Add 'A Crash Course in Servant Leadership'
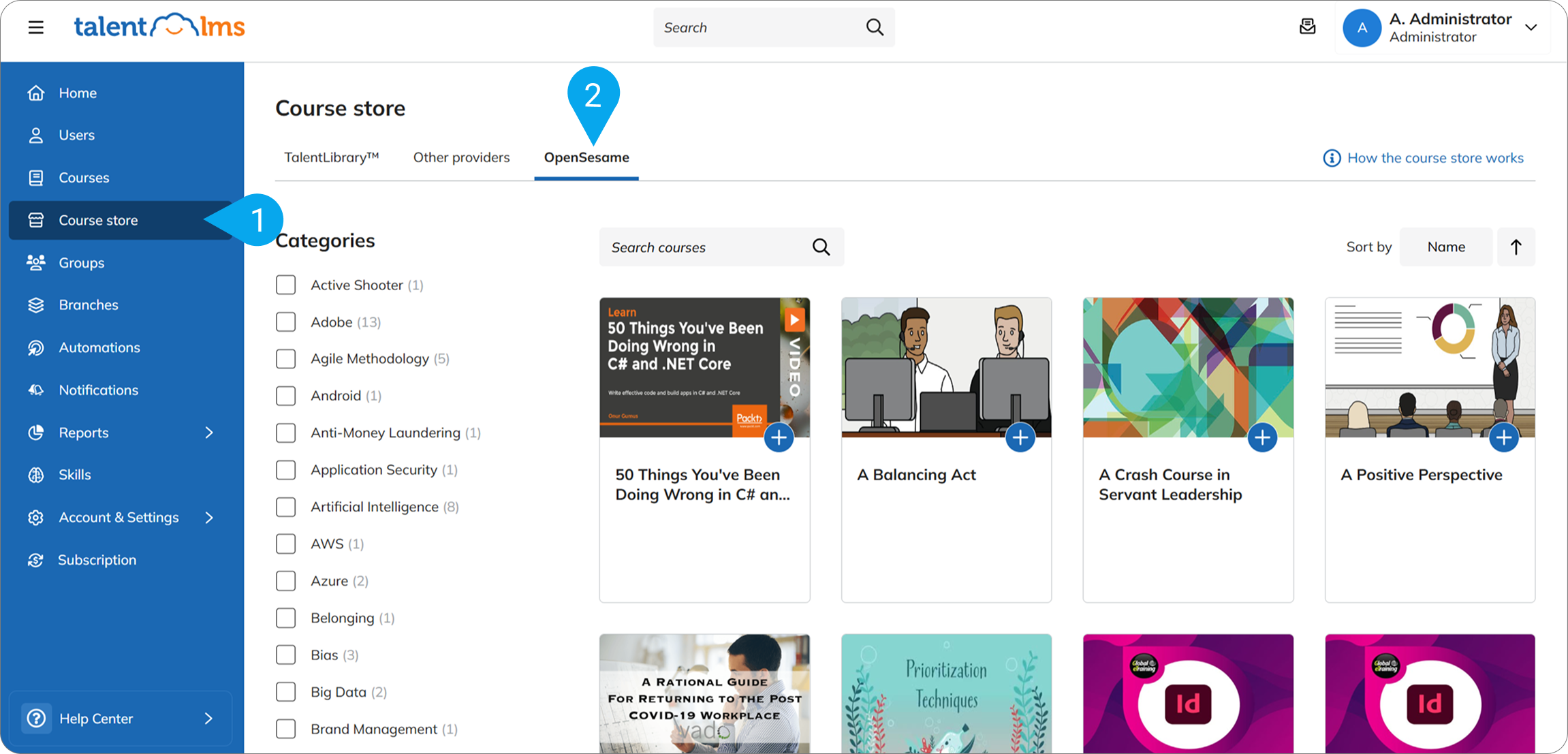This screenshot has height=754, width=1568. click(1262, 437)
